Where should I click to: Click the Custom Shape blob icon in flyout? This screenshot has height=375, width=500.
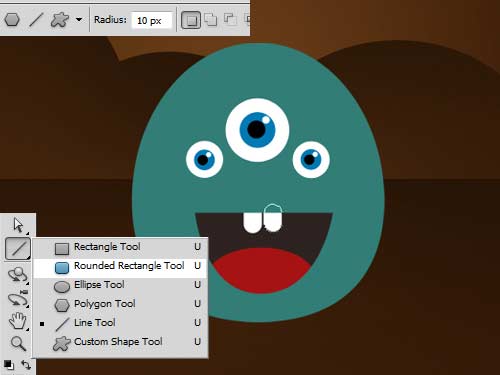click(62, 344)
